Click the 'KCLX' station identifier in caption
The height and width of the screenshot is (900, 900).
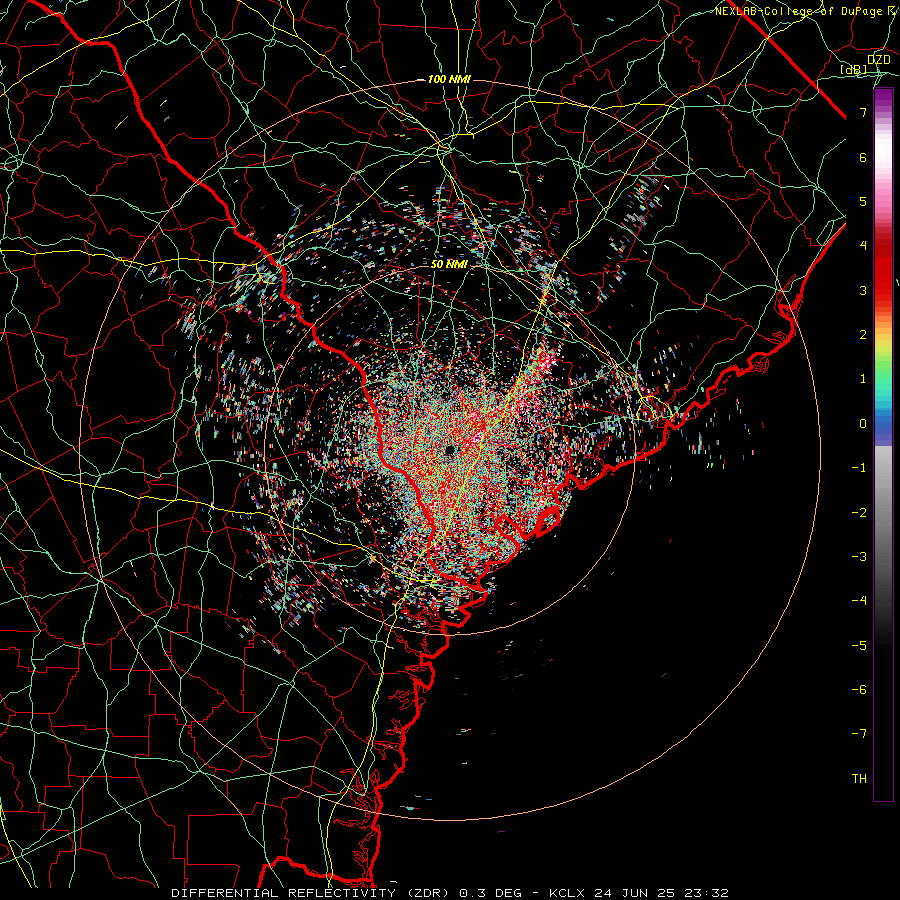[567, 893]
